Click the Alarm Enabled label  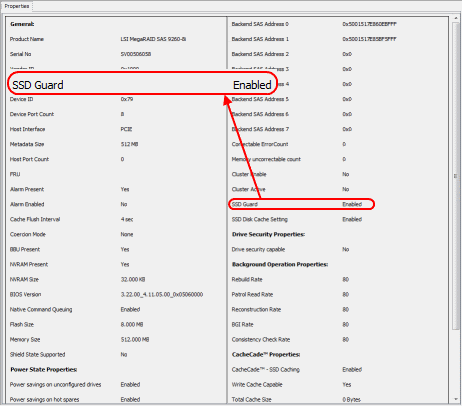coord(27,204)
